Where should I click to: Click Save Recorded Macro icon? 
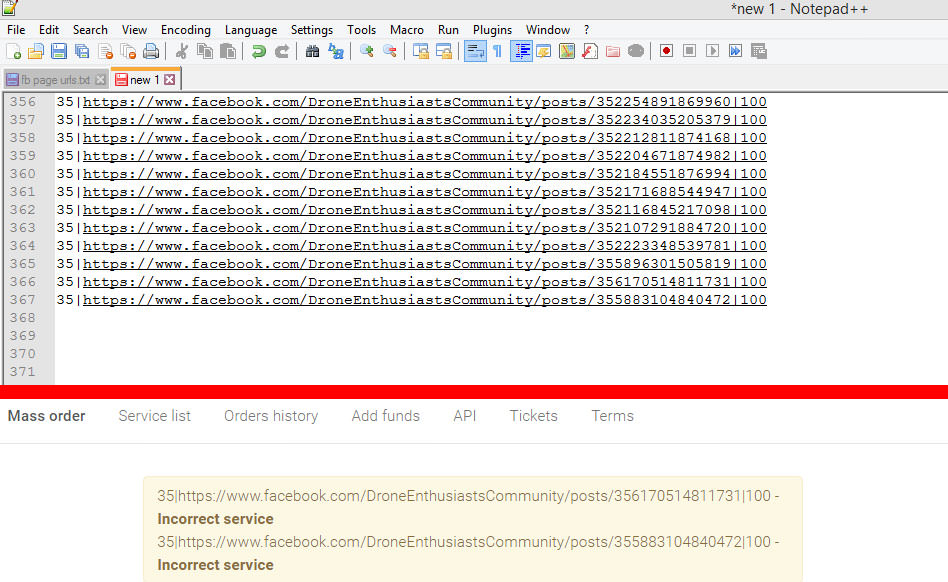point(758,51)
